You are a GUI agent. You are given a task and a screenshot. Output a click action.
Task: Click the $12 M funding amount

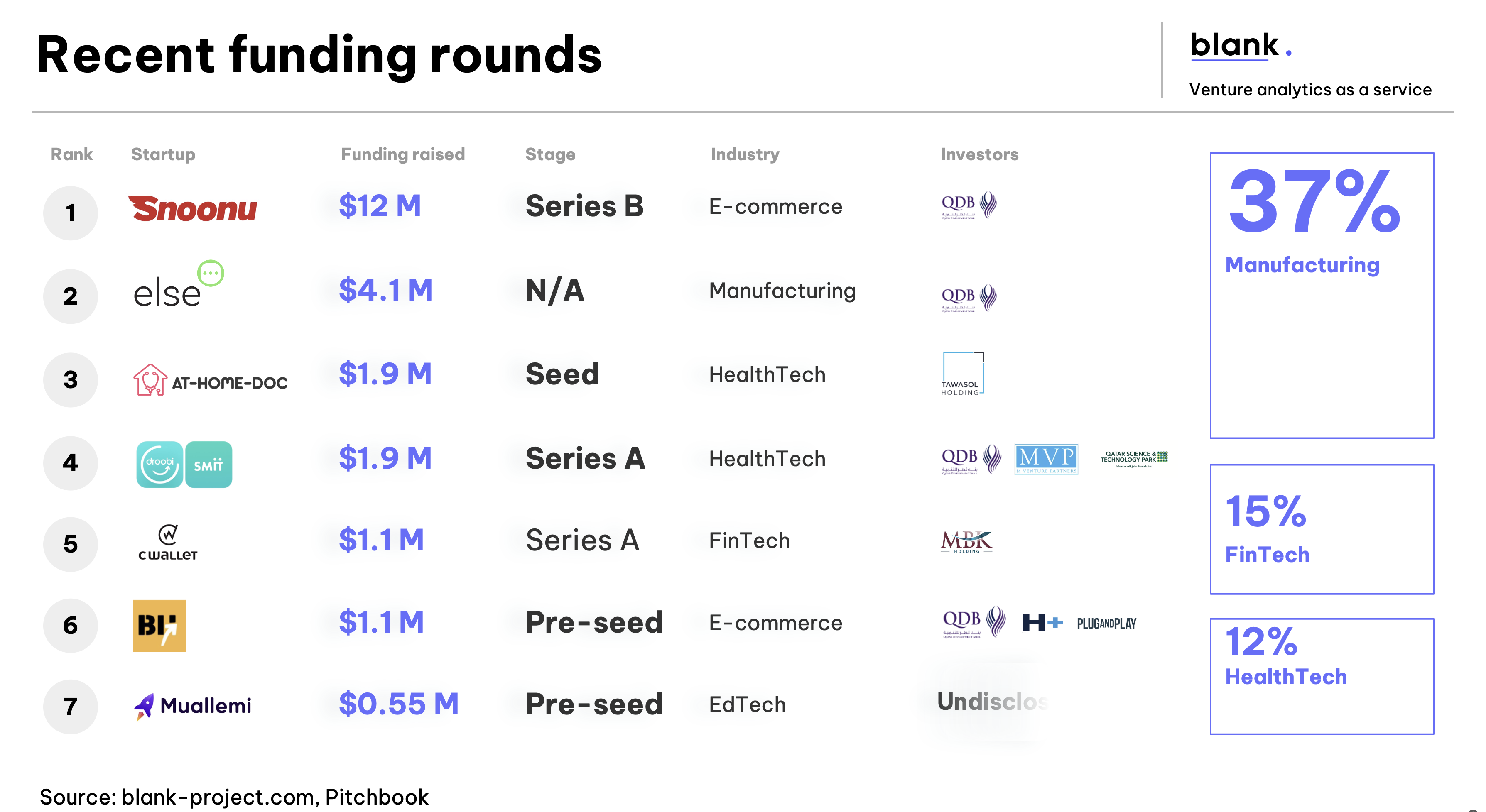coord(380,206)
